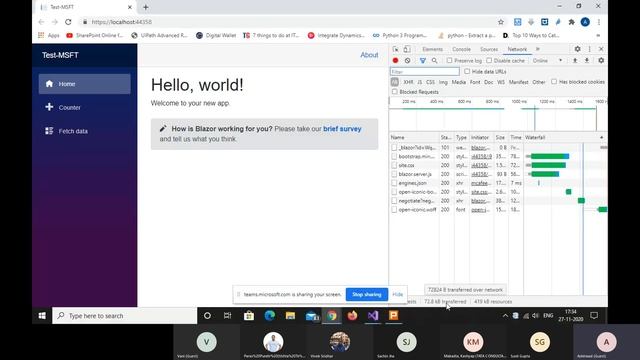This screenshot has width=640, height=360.
Task: Open DevTools settings gear beside the tabs
Action: (577, 49)
